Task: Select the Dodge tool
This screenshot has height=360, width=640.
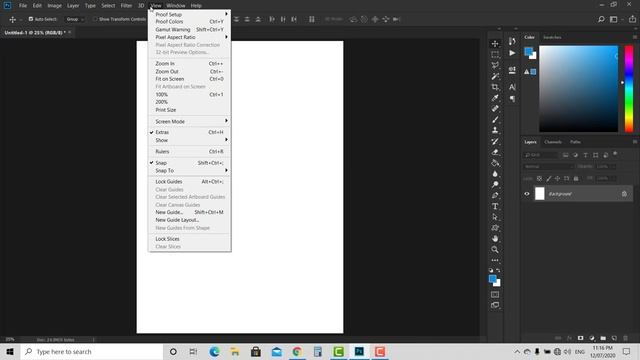Action: [x=495, y=184]
